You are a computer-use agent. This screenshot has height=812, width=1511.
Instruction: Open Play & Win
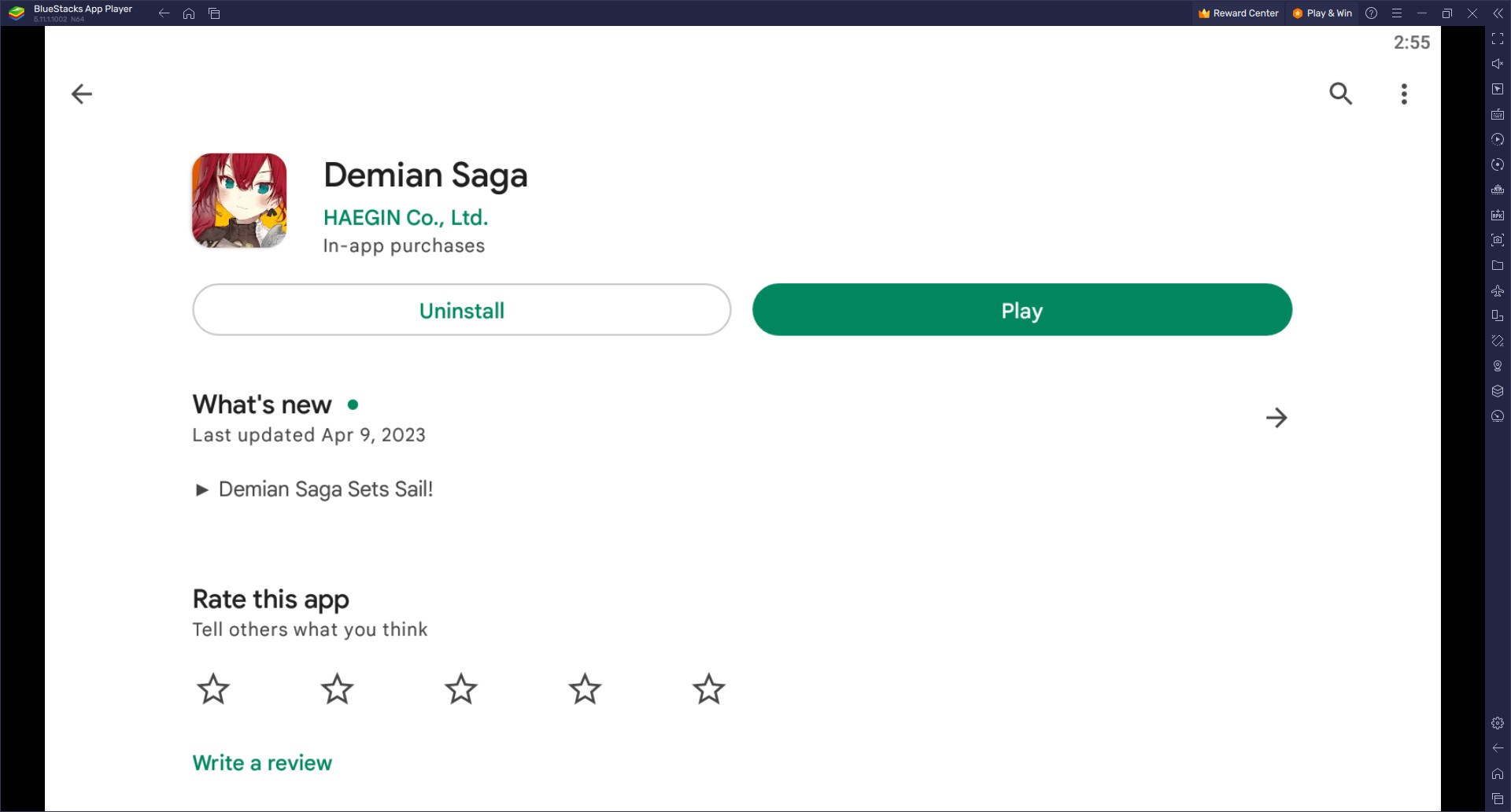(x=1322, y=13)
